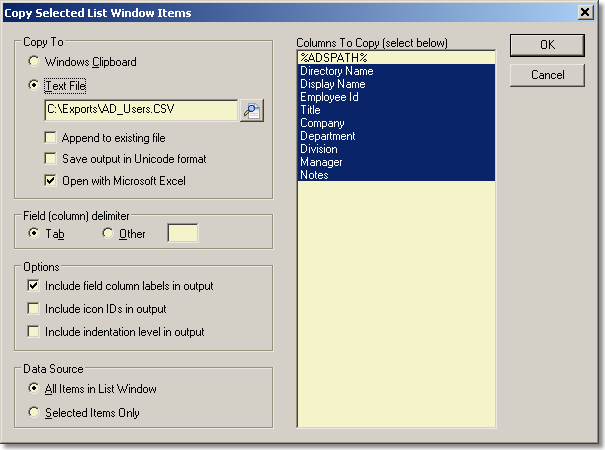Click the custom delimiter text box
The width and height of the screenshot is (605, 450).
[x=182, y=233]
